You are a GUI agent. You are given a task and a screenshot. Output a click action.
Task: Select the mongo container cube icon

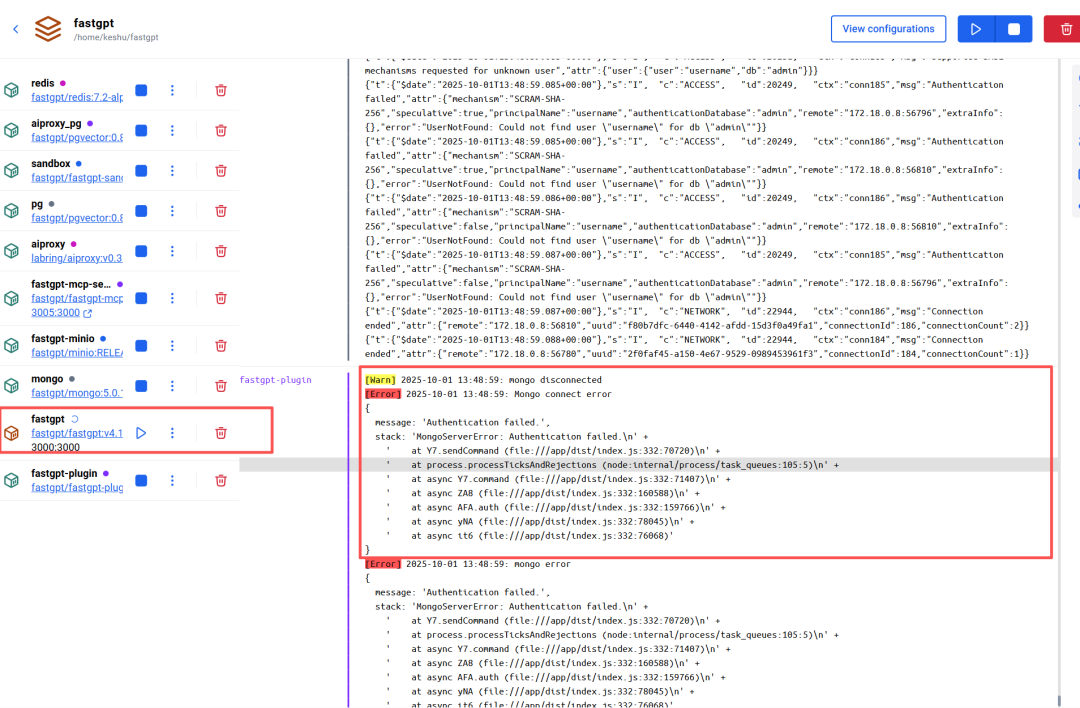coord(12,386)
